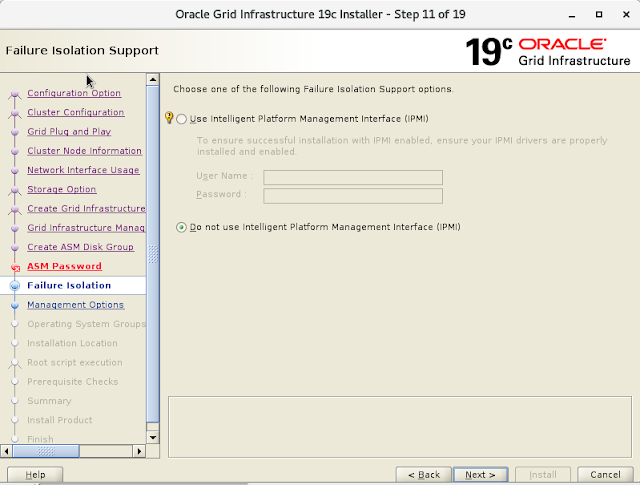Click the horizontal scrollbar thumb in step panel
The height and width of the screenshot is (485, 640).
[46, 451]
